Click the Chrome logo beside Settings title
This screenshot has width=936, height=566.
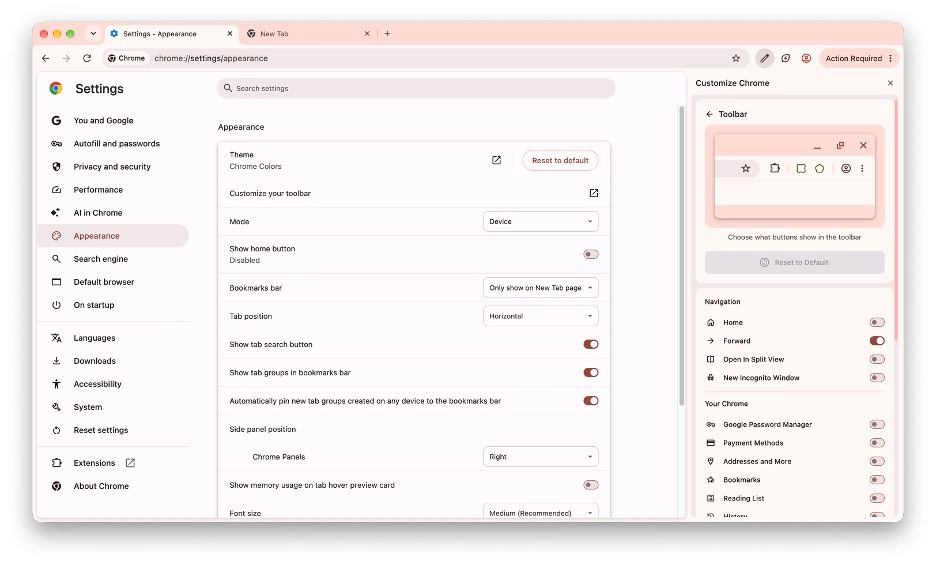pyautogui.click(x=56, y=88)
